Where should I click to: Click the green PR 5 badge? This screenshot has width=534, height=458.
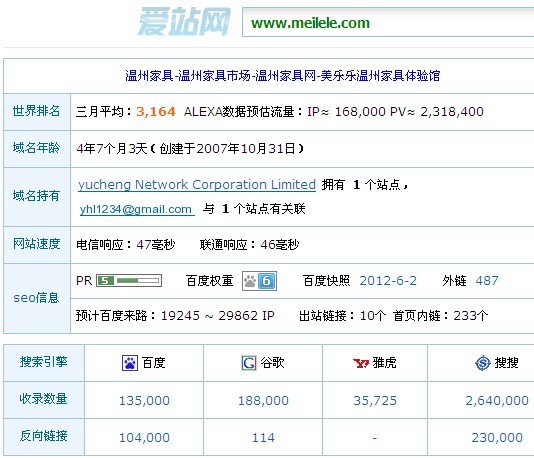(x=105, y=281)
